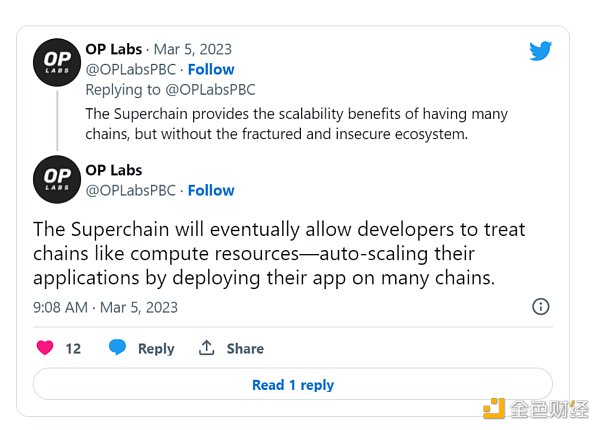Like the tweet with the heart icon
This screenshot has width=600, height=430.
pyautogui.click(x=45, y=348)
